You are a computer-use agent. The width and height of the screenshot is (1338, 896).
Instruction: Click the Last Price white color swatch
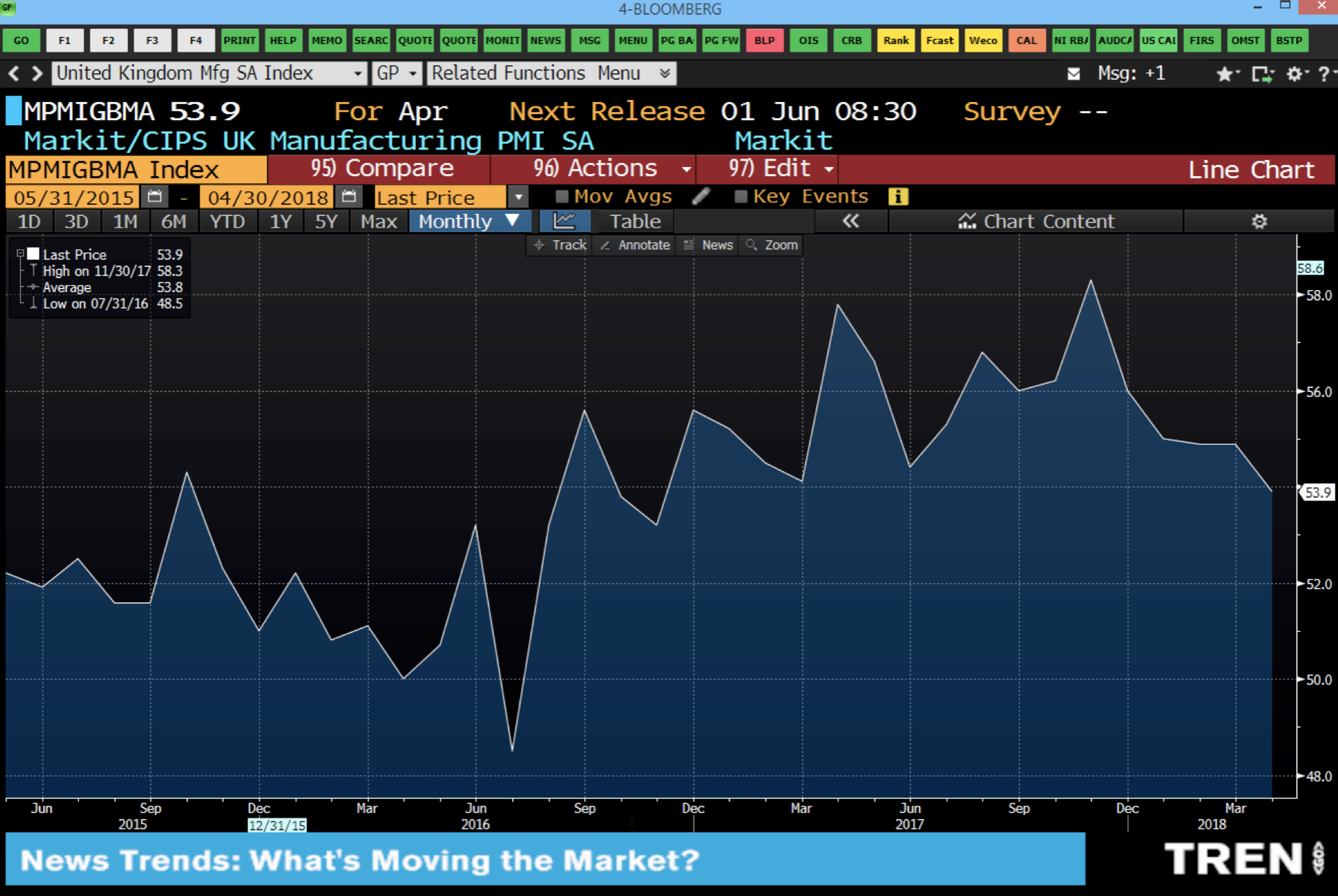pyautogui.click(x=33, y=254)
